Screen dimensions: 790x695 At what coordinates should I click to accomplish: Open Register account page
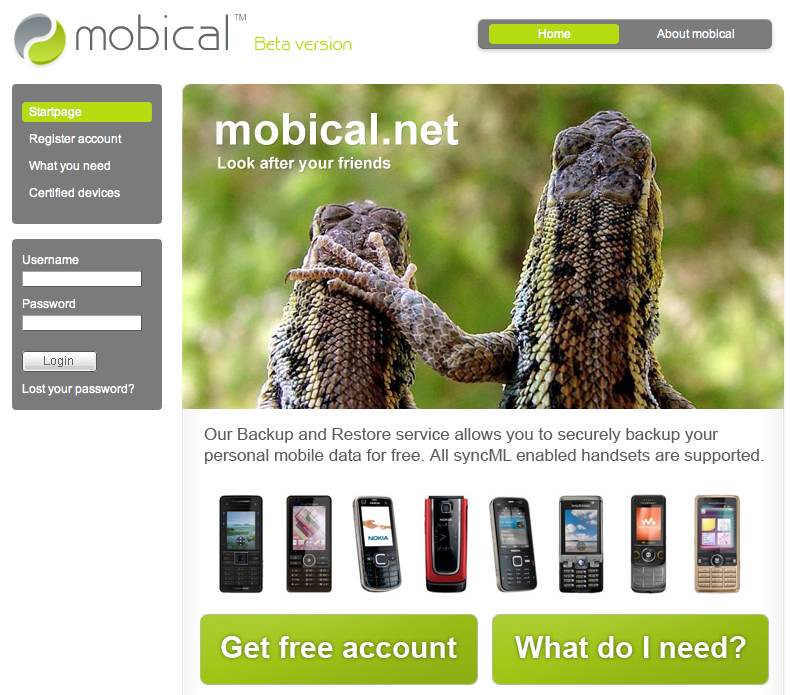(x=75, y=139)
